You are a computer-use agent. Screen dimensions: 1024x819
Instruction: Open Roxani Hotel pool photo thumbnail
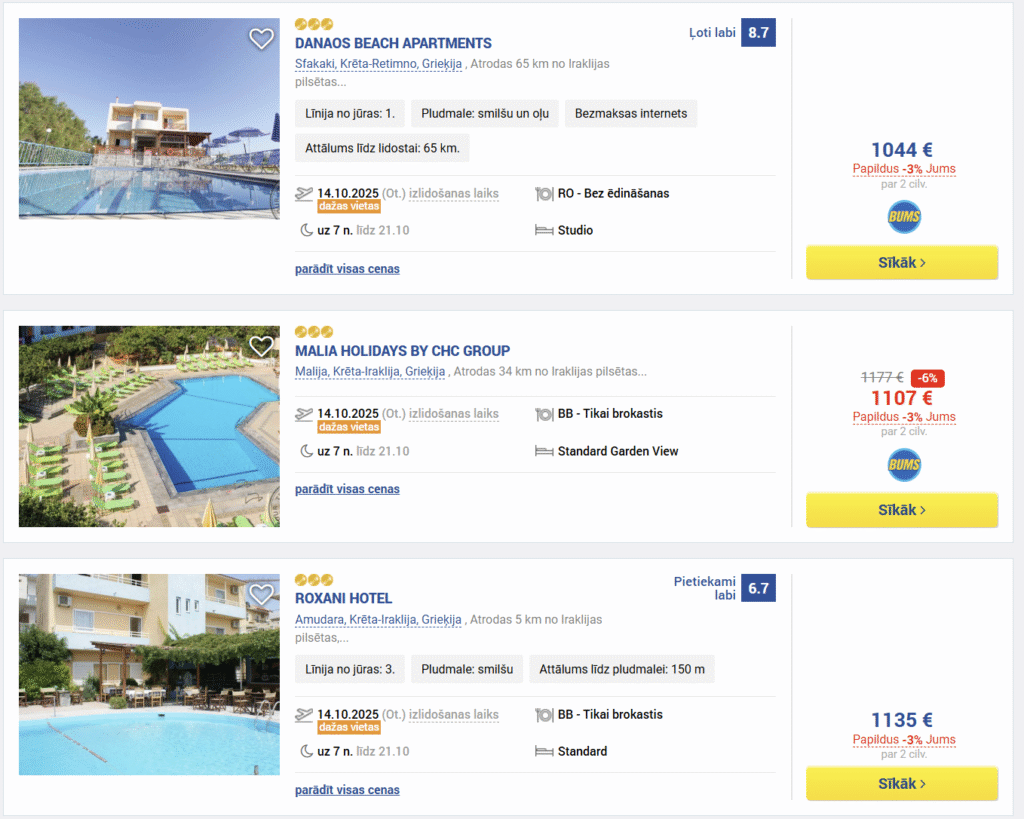coord(149,674)
